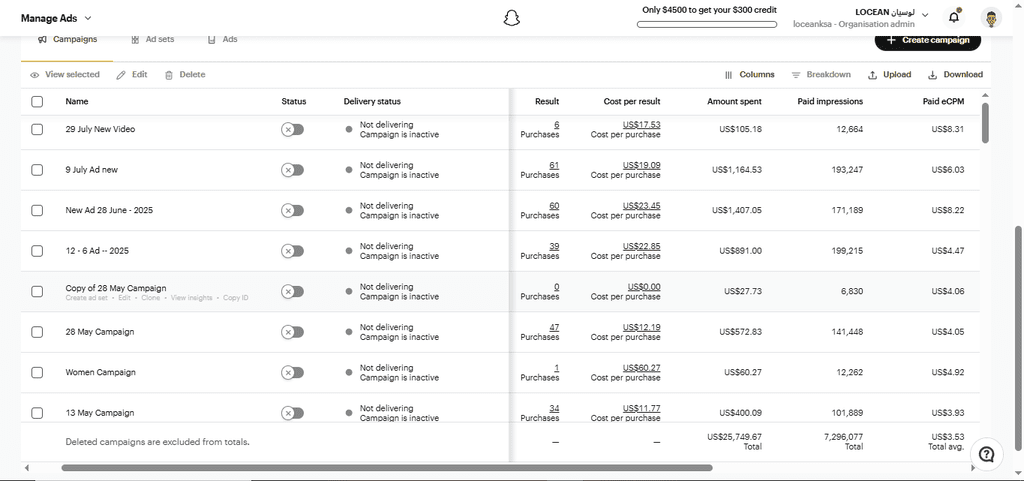Image resolution: width=1024 pixels, height=481 pixels.
Task: Select Copy of 28 May Campaign checkbox
Action: pos(37,291)
